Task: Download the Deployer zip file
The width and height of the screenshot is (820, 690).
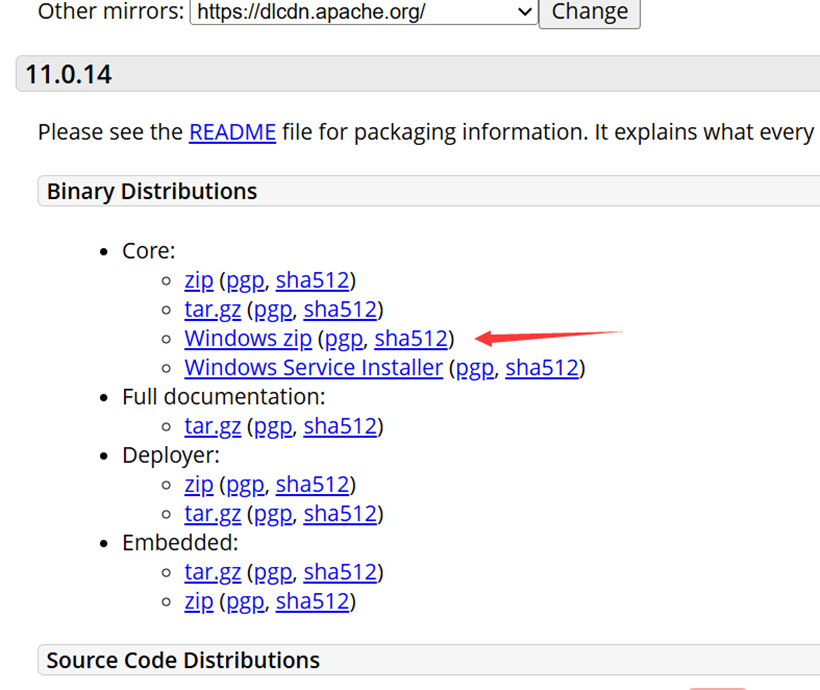Action: [199, 485]
